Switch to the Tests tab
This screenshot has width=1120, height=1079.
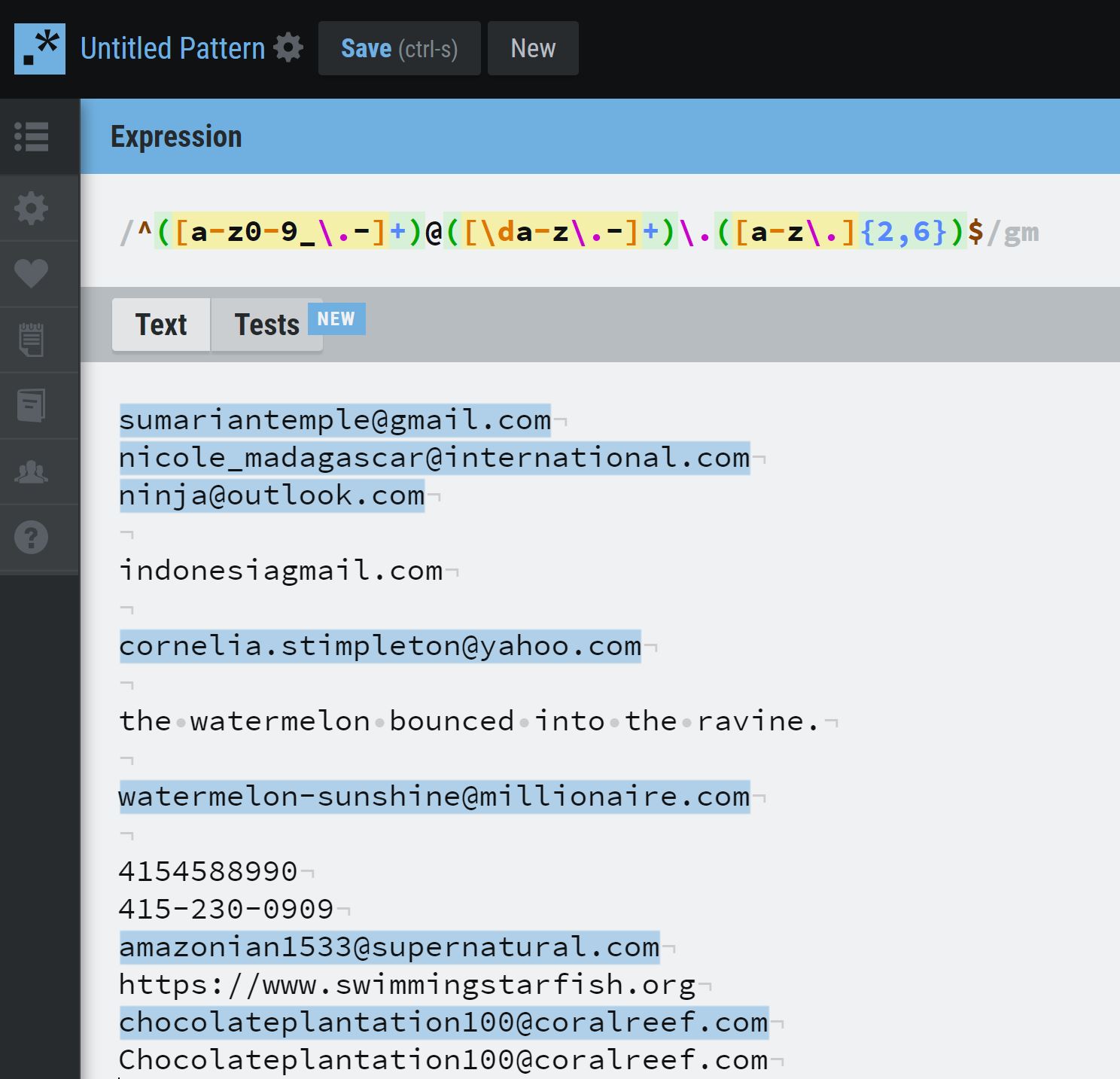click(x=266, y=325)
